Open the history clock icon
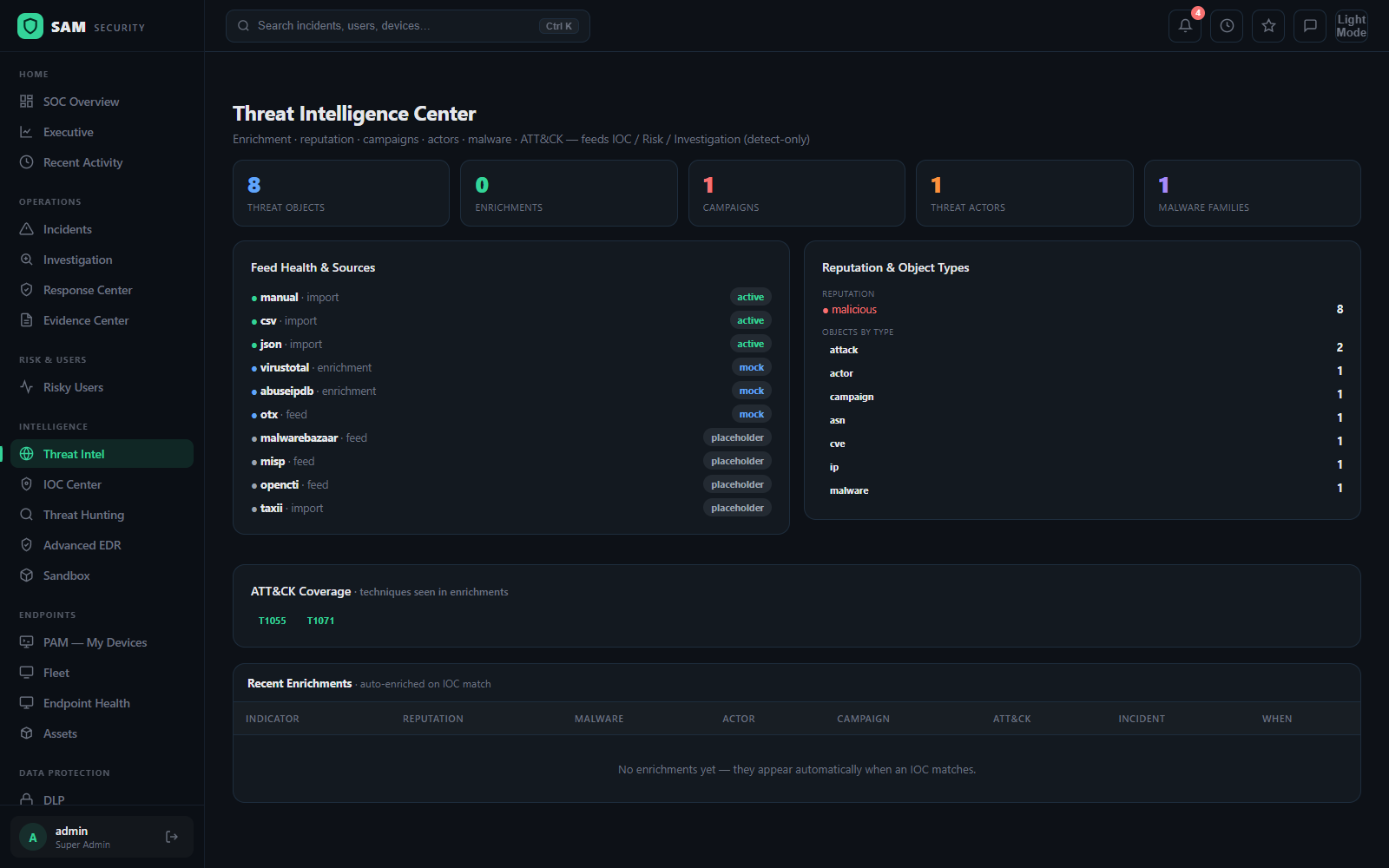The width and height of the screenshot is (1389, 868). [x=1227, y=26]
